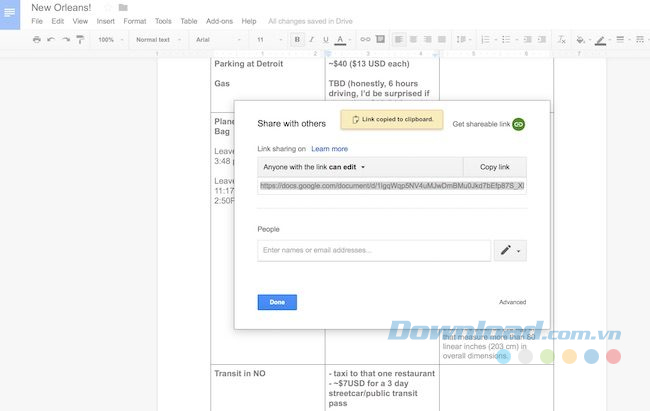Toggle underline formatting

(x=326, y=39)
